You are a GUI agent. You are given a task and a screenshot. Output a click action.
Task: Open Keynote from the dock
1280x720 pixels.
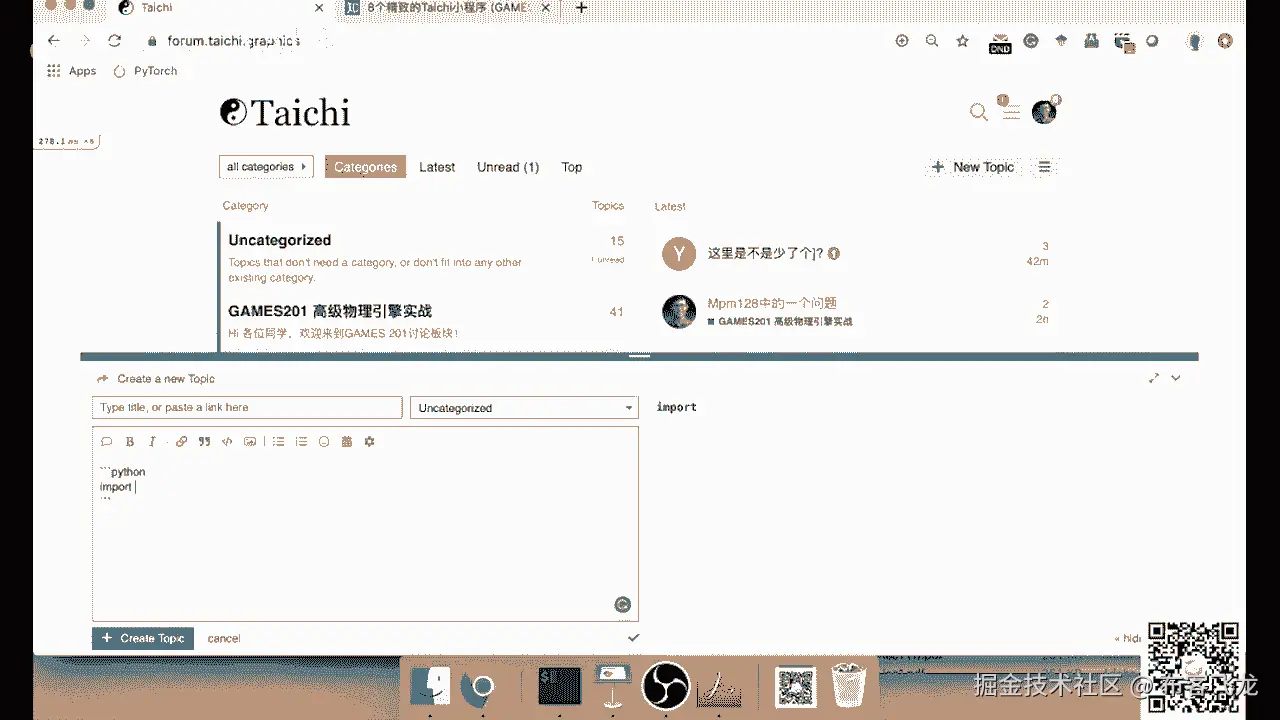tap(611, 685)
